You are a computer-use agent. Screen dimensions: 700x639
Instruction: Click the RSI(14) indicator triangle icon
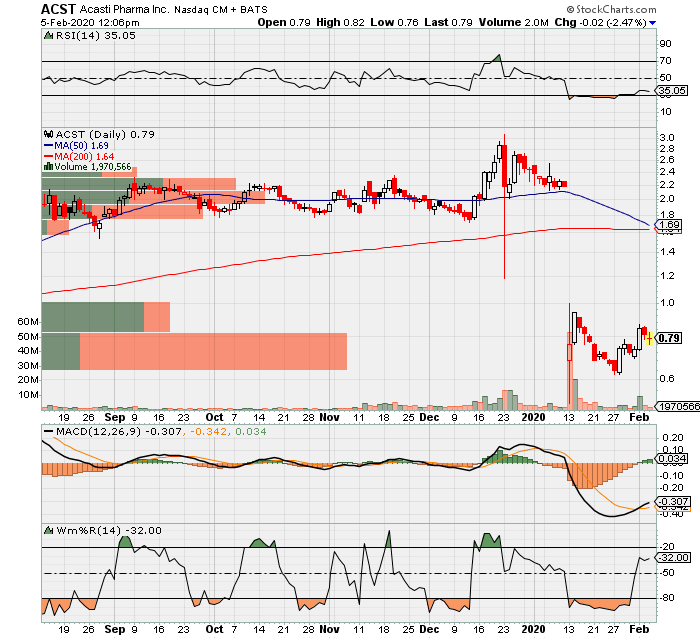pos(48,36)
